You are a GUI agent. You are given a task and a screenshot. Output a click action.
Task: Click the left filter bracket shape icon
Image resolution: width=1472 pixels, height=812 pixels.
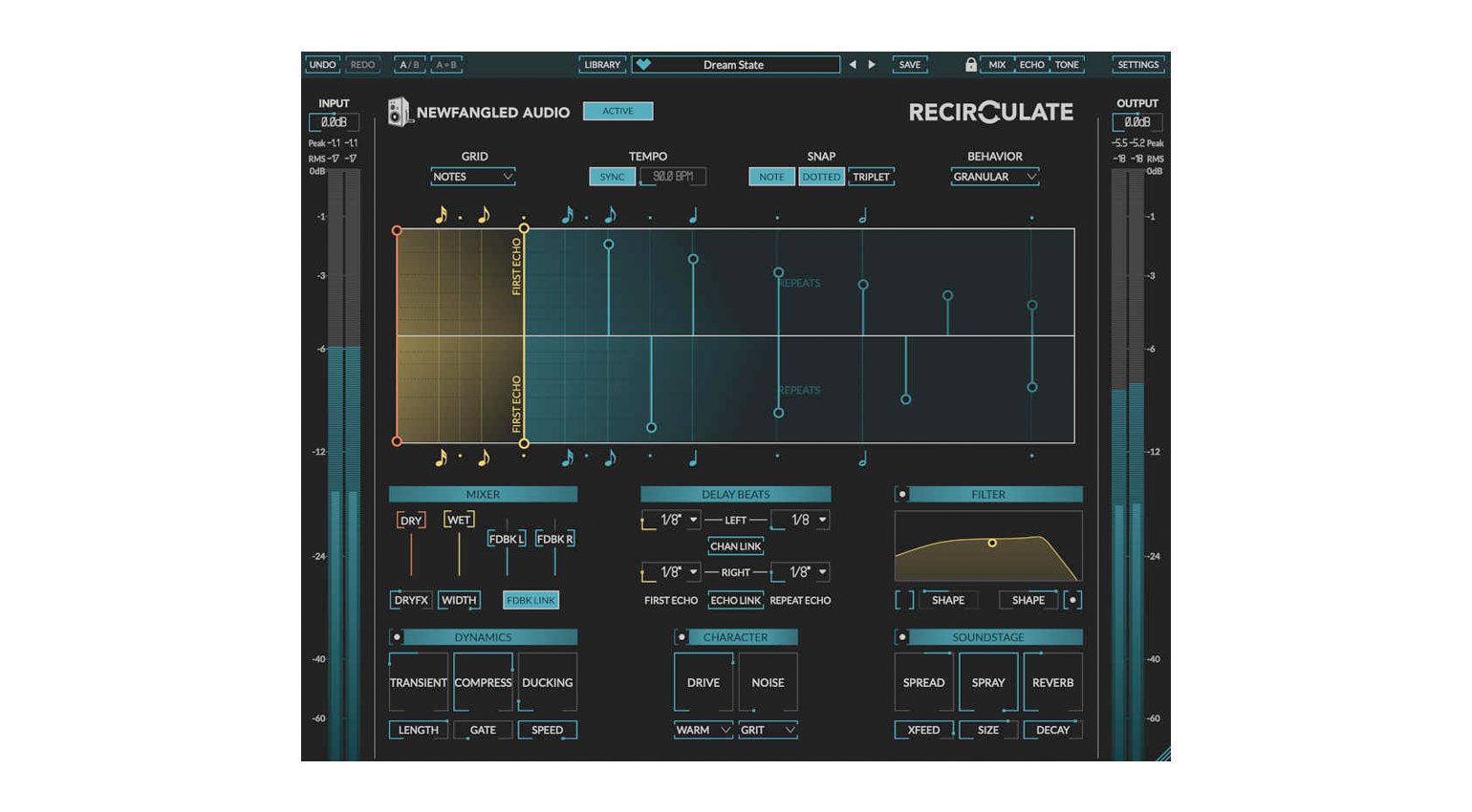click(x=904, y=600)
